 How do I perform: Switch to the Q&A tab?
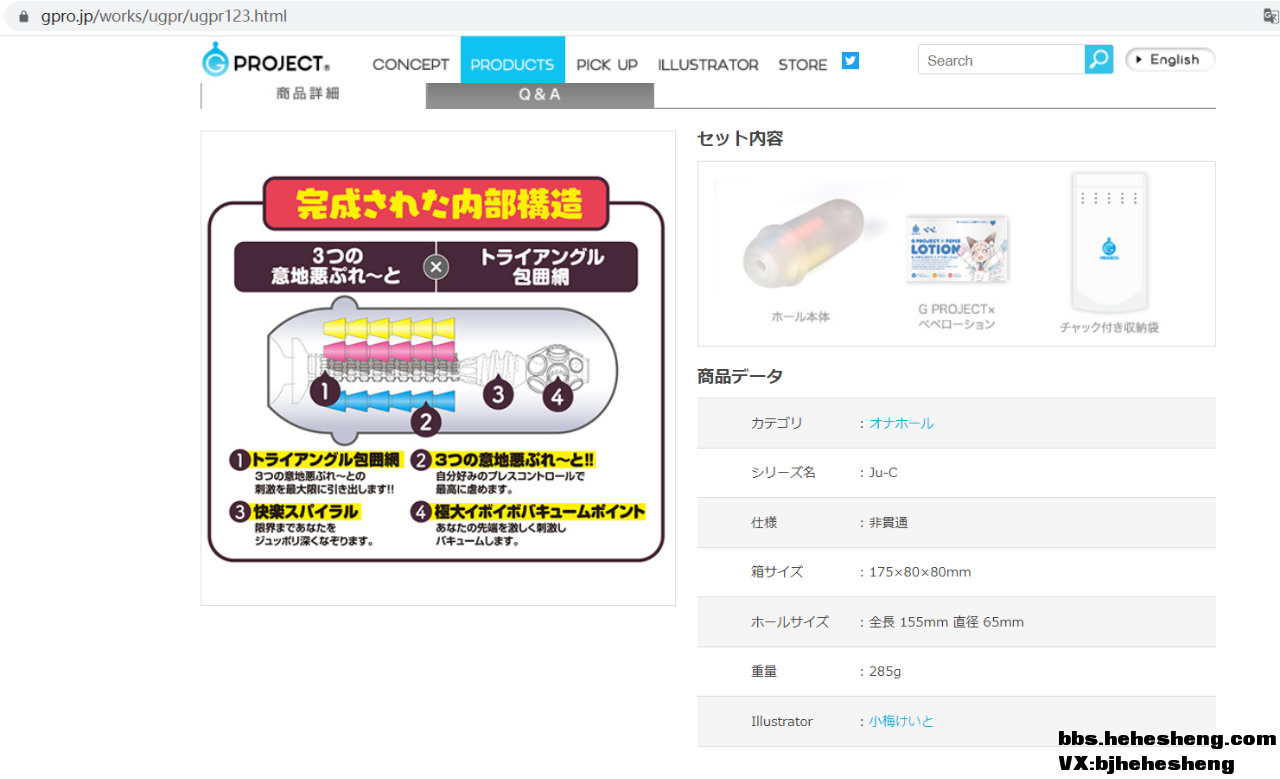[x=540, y=95]
